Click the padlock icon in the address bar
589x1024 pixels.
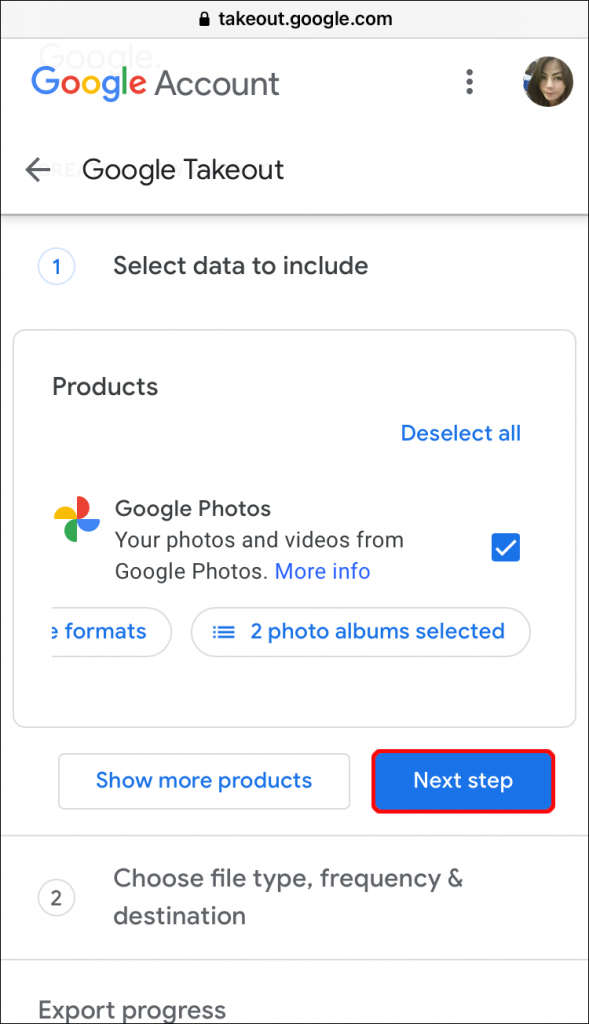coord(203,19)
